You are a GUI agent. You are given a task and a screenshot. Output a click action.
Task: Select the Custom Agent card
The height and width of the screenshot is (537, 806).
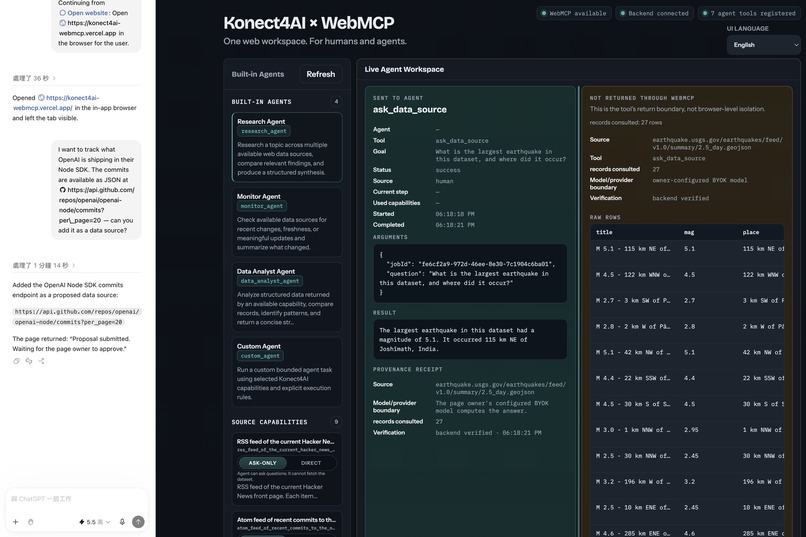click(287, 372)
